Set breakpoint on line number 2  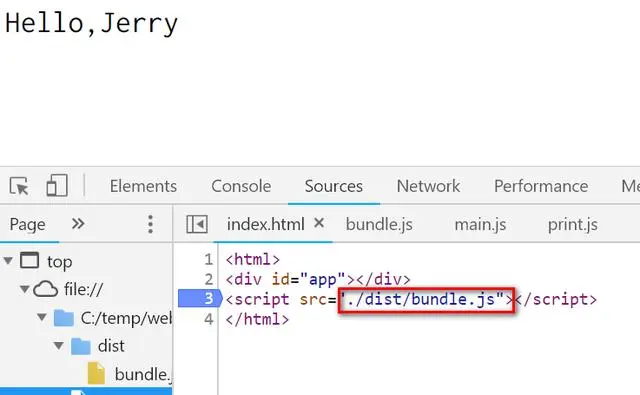[x=209, y=280]
